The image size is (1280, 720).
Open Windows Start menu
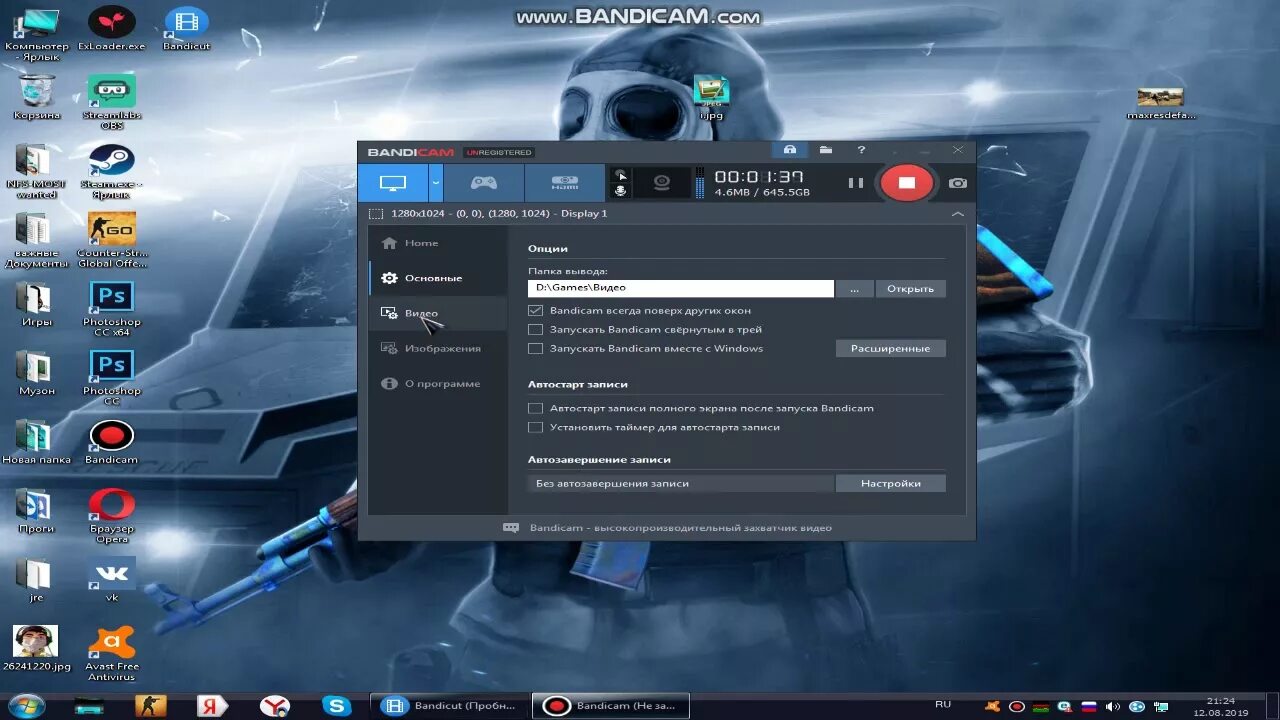click(x=26, y=706)
